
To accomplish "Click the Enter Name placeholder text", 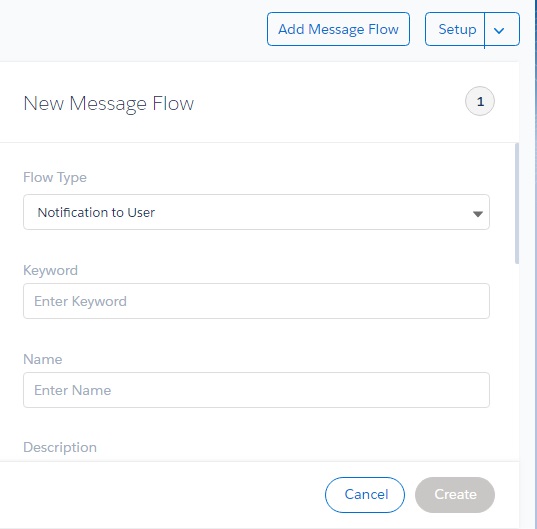I will (73, 390).
